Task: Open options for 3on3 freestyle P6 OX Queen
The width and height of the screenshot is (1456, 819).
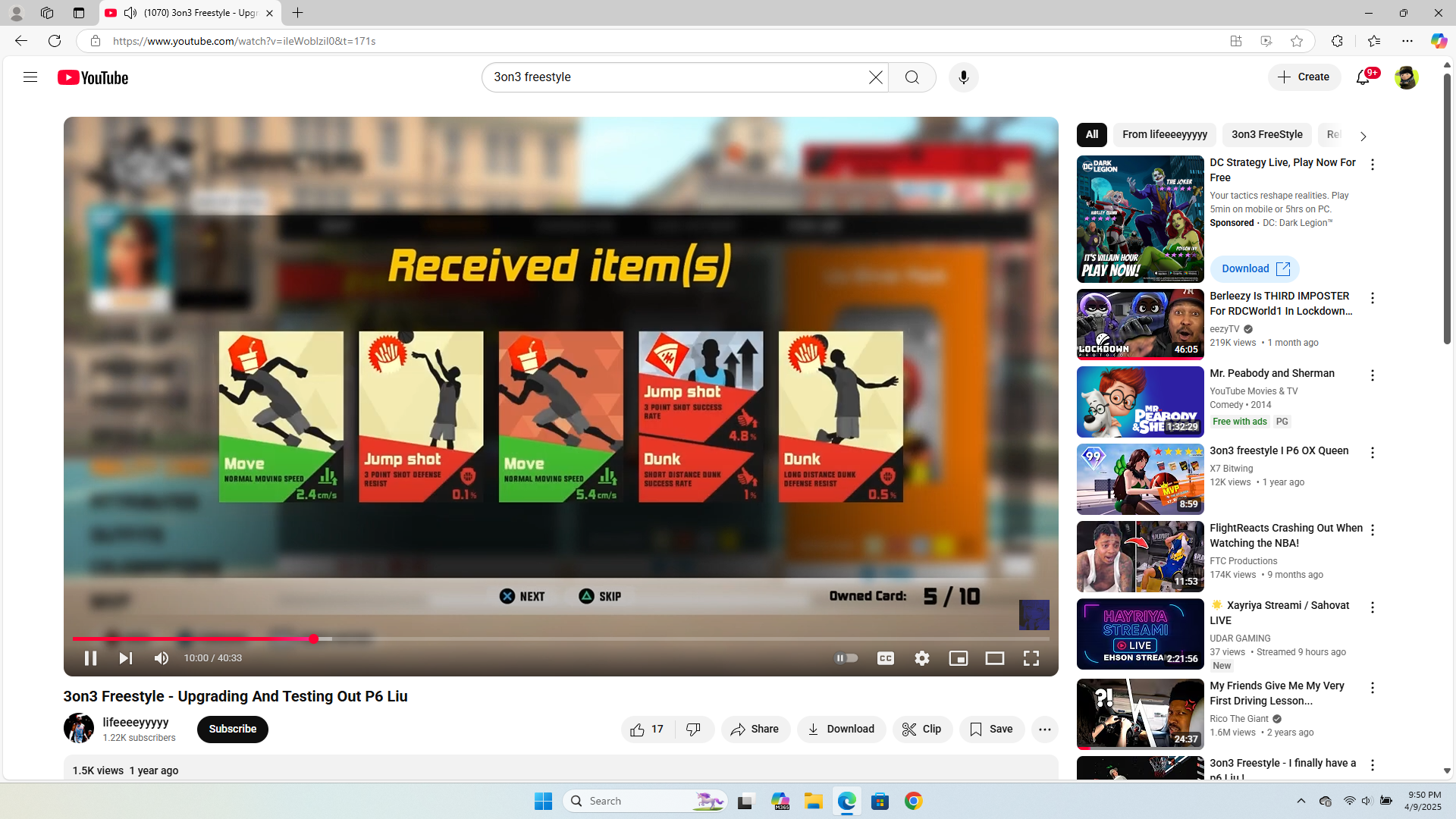Action: [1373, 453]
